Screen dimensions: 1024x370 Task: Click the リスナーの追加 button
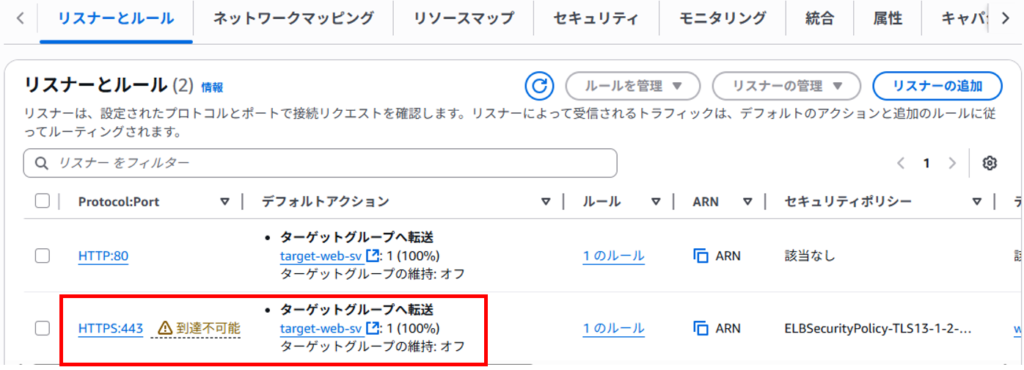pos(937,86)
